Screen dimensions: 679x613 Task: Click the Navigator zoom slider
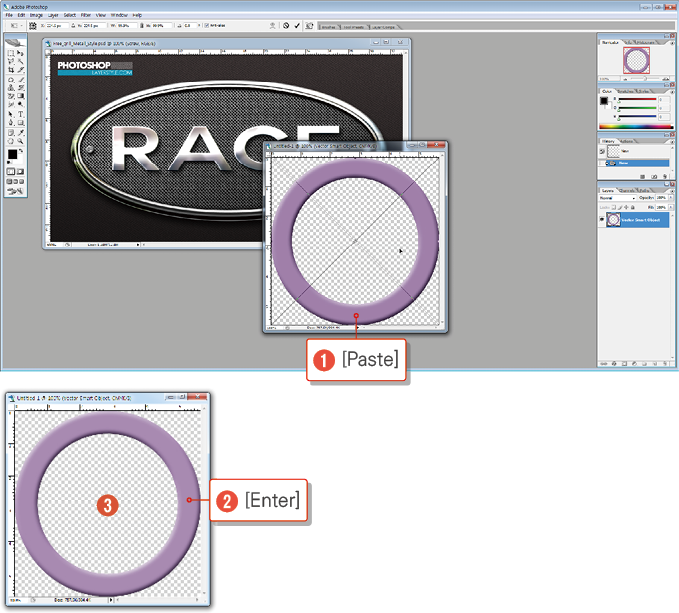coord(645,79)
